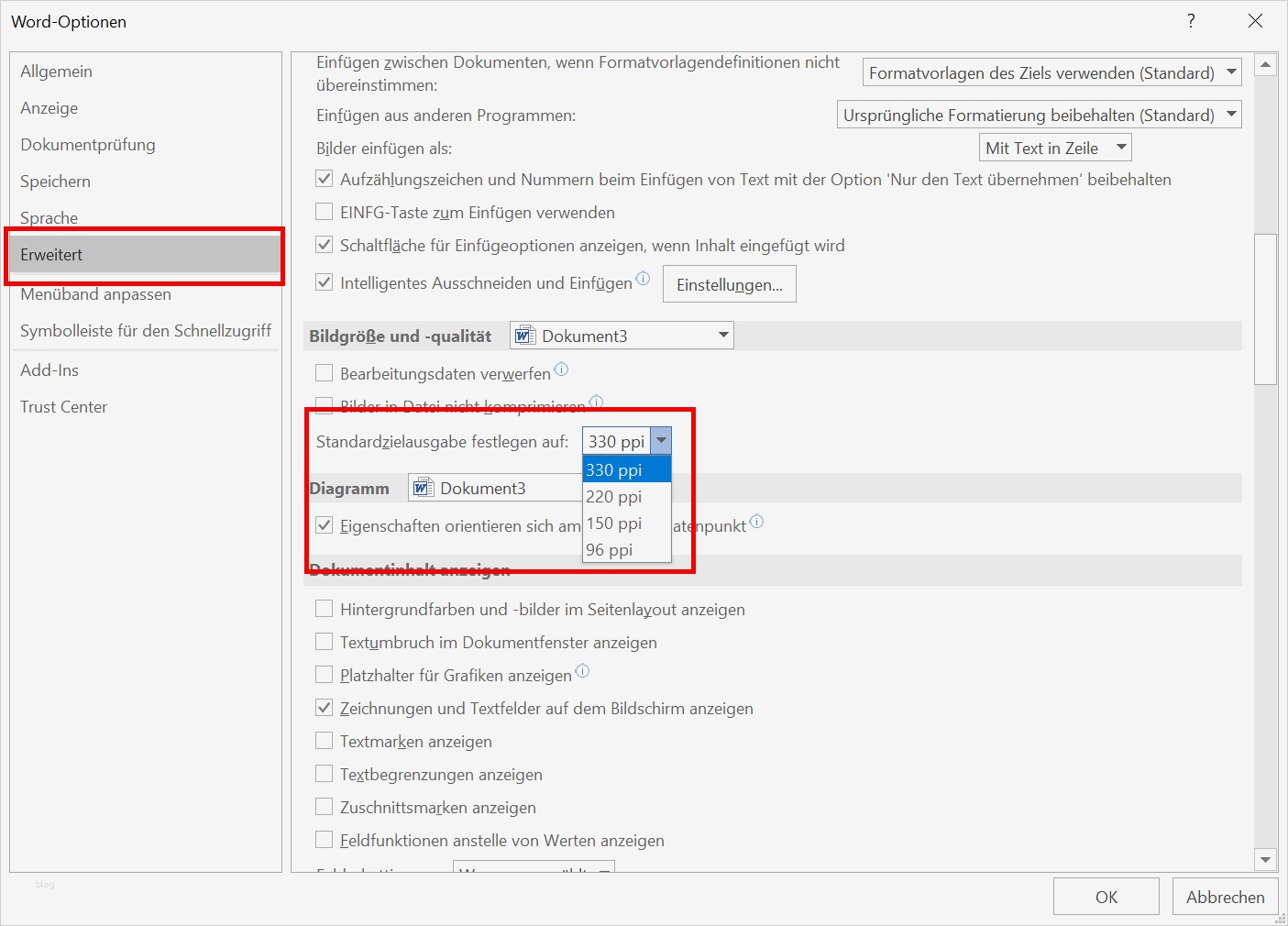Pick 96 ppi from the dropdown list
1288x926 pixels.
[x=627, y=549]
